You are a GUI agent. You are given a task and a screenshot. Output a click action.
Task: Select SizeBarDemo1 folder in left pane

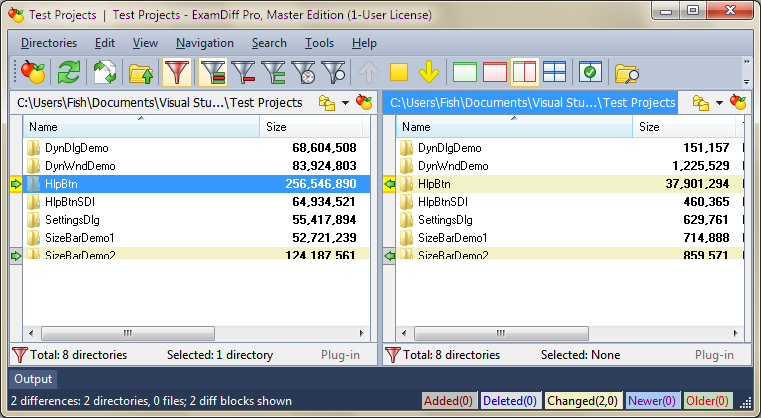pos(197,237)
